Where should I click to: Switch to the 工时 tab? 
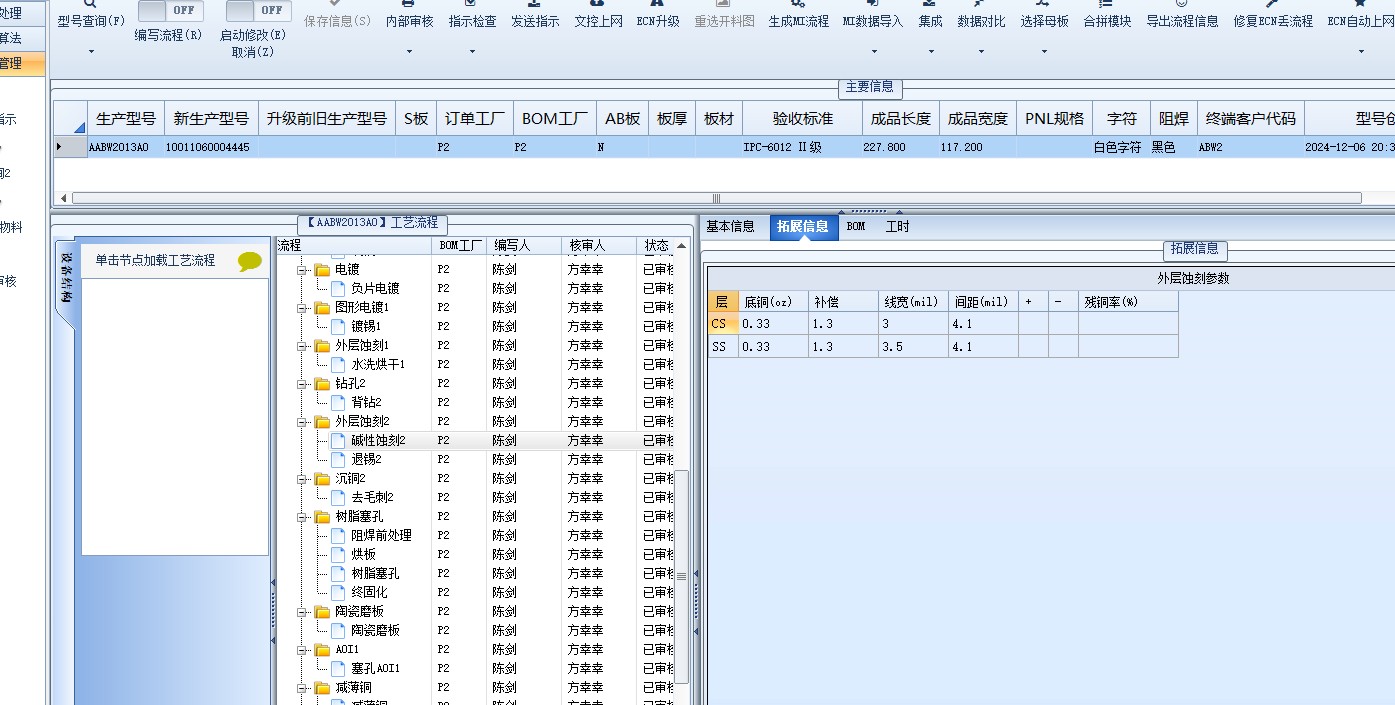coord(898,227)
